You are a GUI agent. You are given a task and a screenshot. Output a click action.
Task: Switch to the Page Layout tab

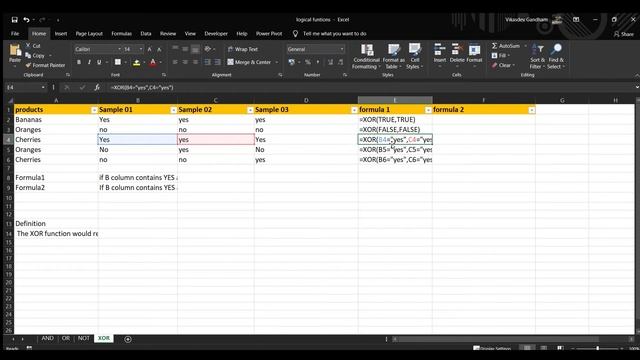tap(89, 33)
